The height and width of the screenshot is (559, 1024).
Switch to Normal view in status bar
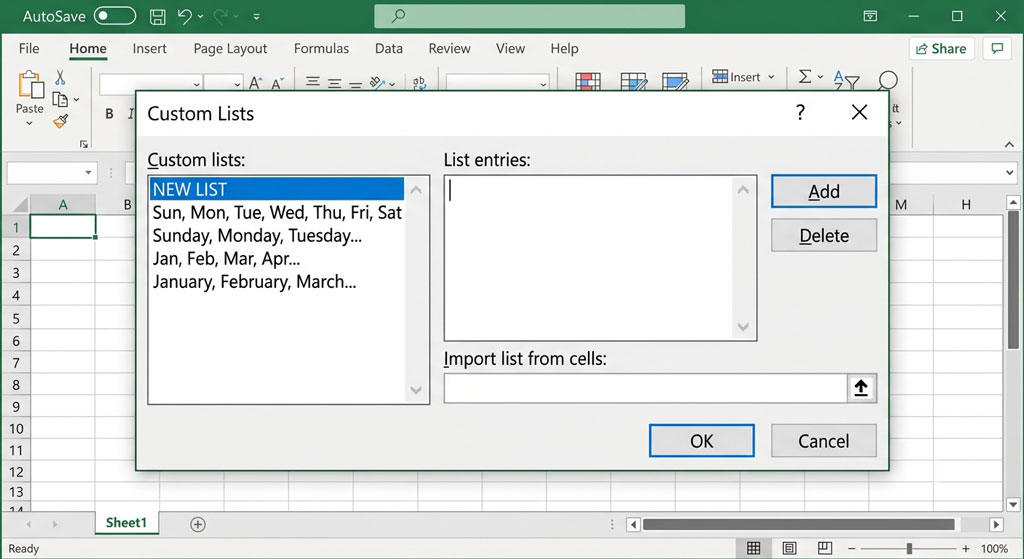754,548
